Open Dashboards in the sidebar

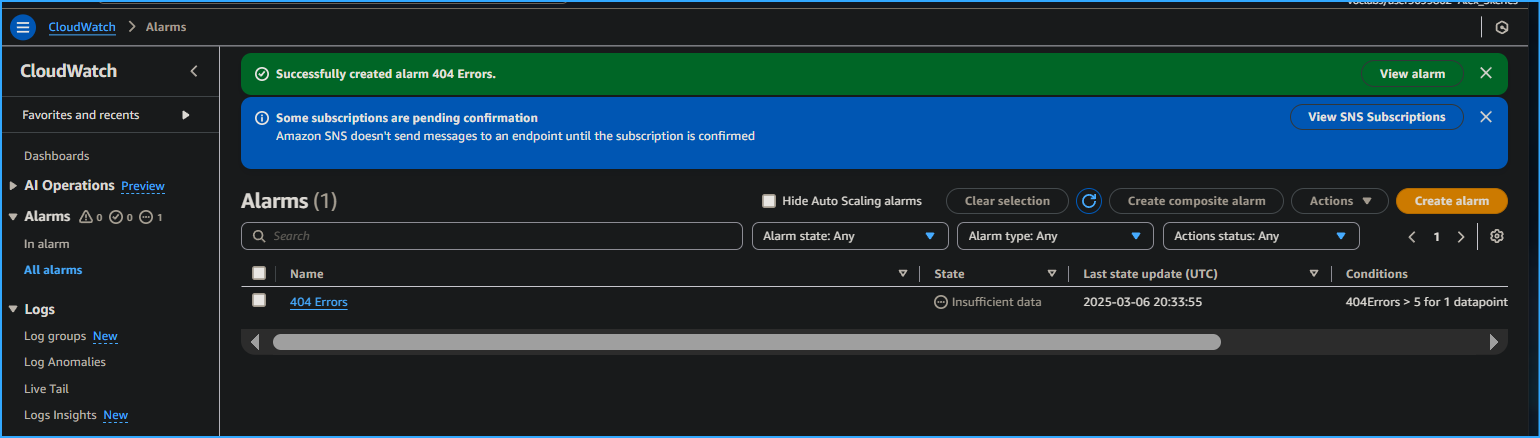point(57,156)
